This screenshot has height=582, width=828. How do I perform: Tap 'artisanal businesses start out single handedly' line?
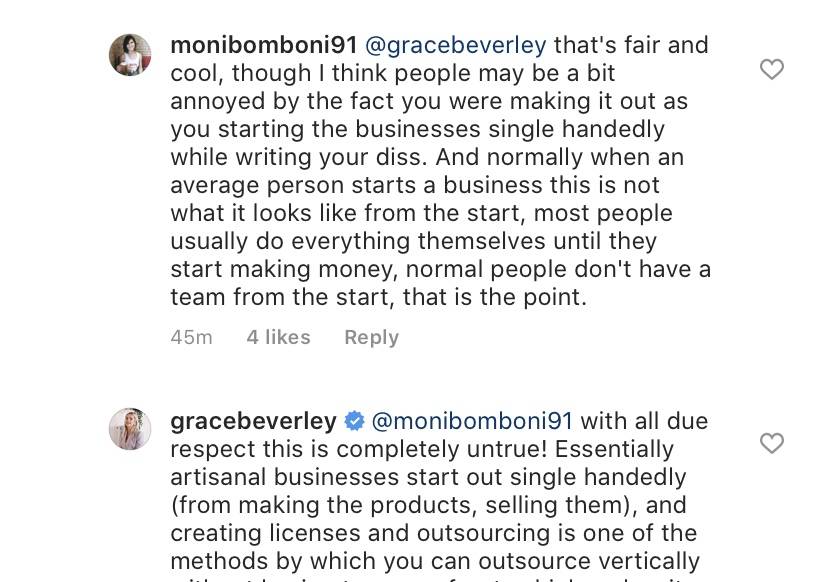[x=428, y=477]
